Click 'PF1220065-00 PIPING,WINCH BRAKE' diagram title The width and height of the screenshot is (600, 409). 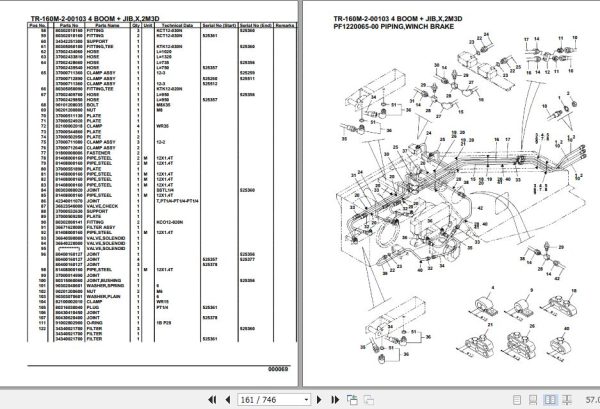[394, 26]
